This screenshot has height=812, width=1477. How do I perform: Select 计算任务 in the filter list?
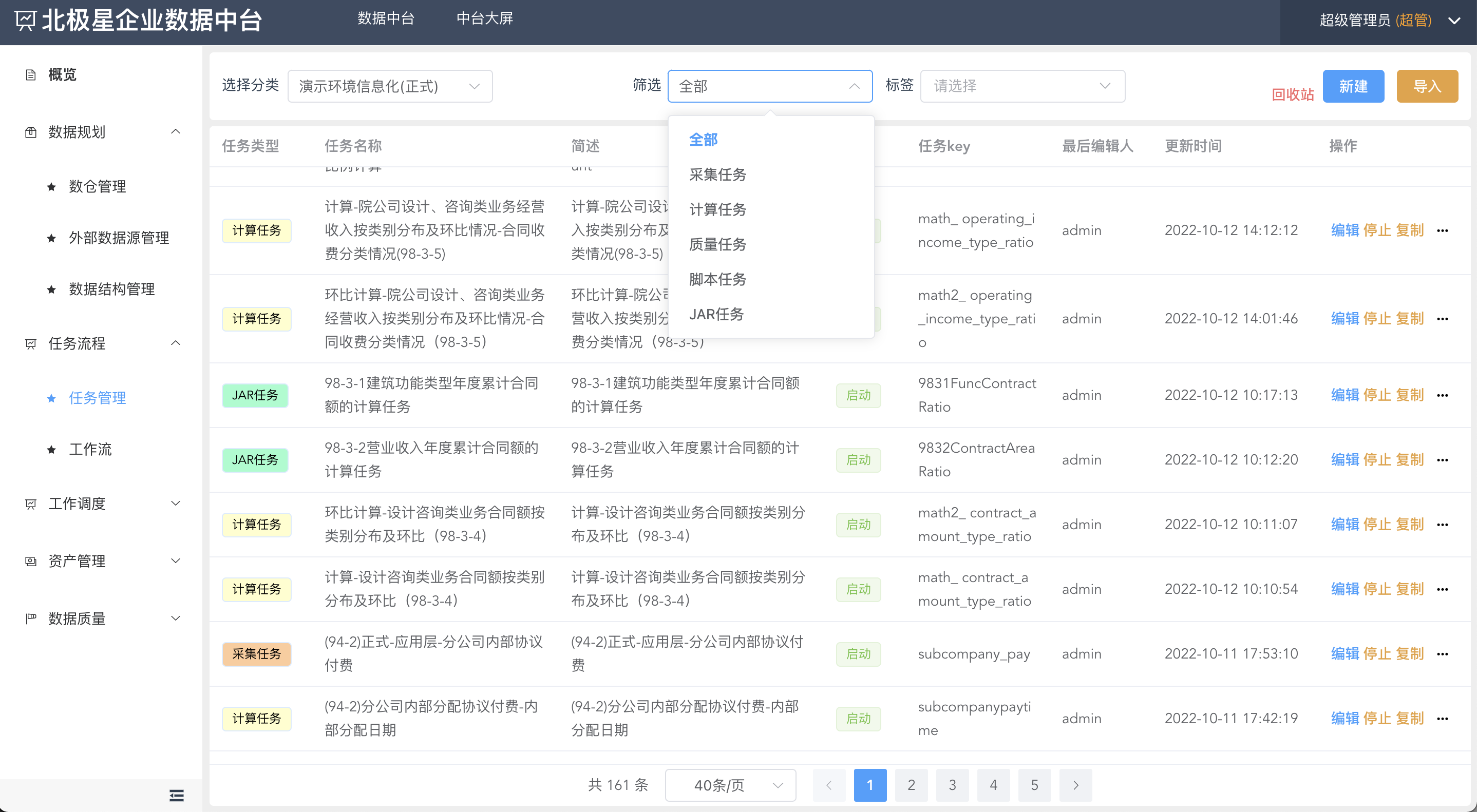[771, 210]
